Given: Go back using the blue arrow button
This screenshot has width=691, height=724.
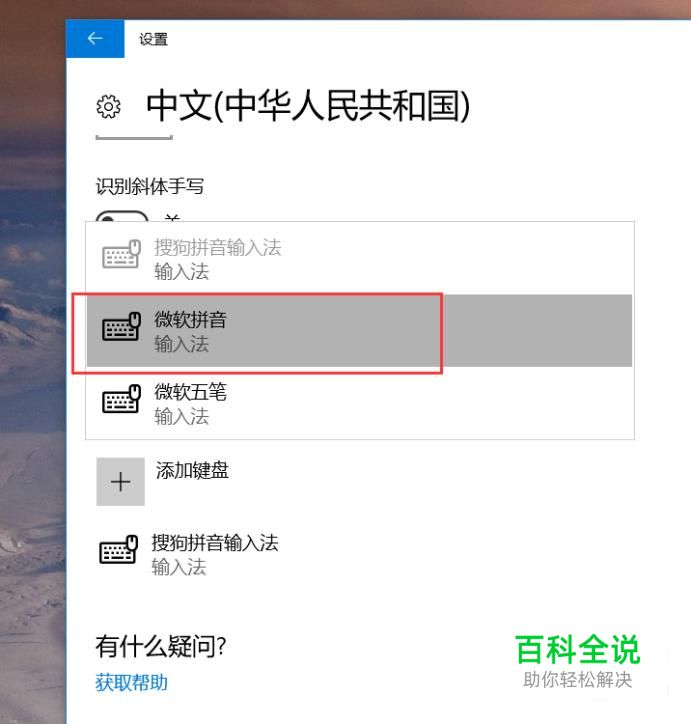Looking at the screenshot, I should pyautogui.click(x=95, y=38).
